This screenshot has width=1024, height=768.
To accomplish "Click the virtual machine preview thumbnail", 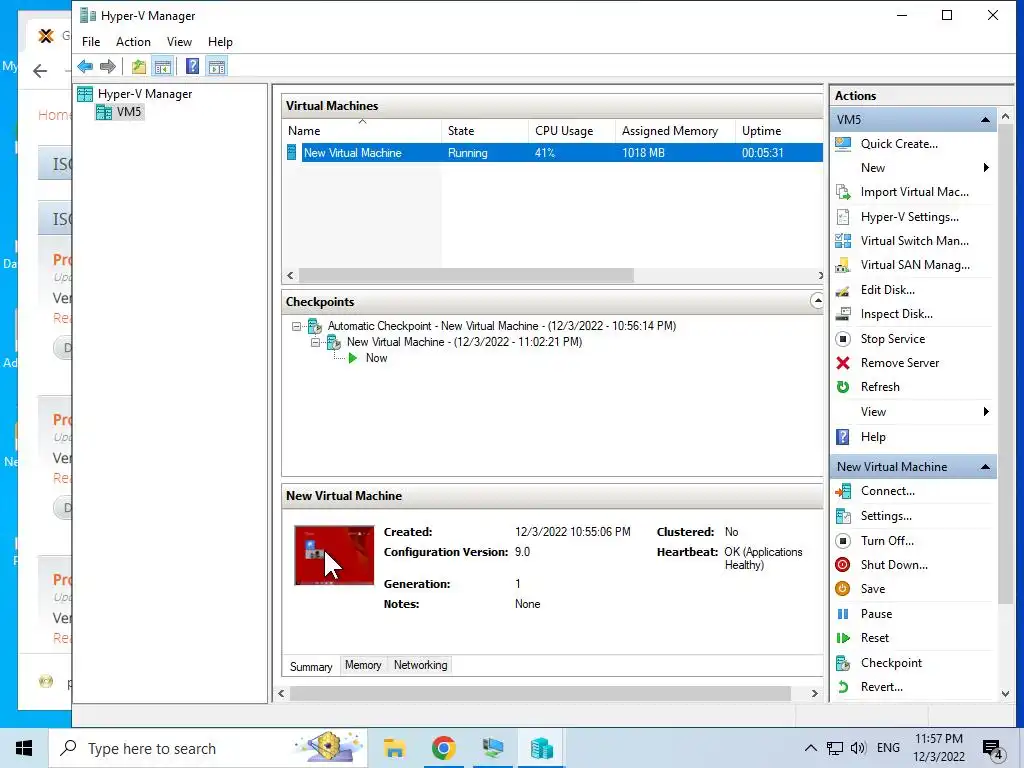I will coord(334,556).
